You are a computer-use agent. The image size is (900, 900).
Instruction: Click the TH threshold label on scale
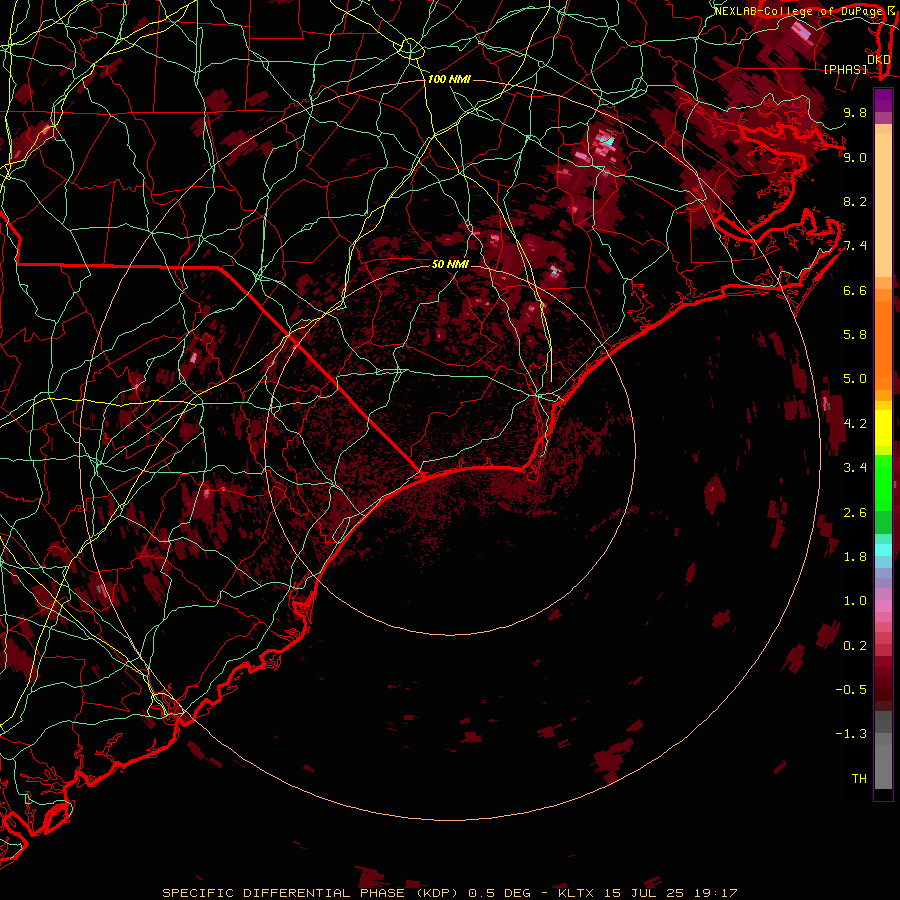pos(859,779)
